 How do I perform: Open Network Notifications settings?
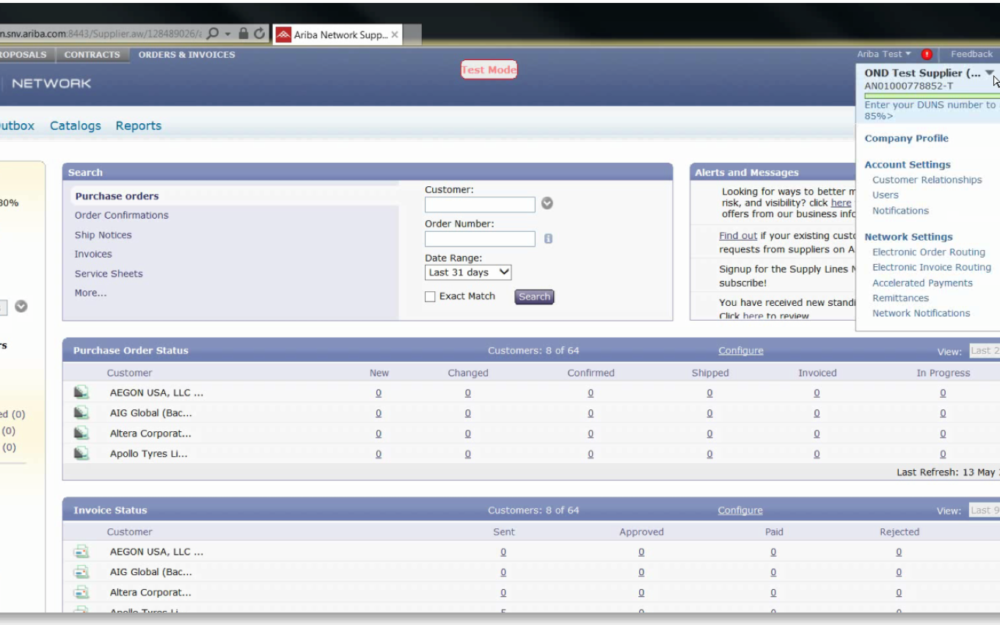[x=921, y=313]
